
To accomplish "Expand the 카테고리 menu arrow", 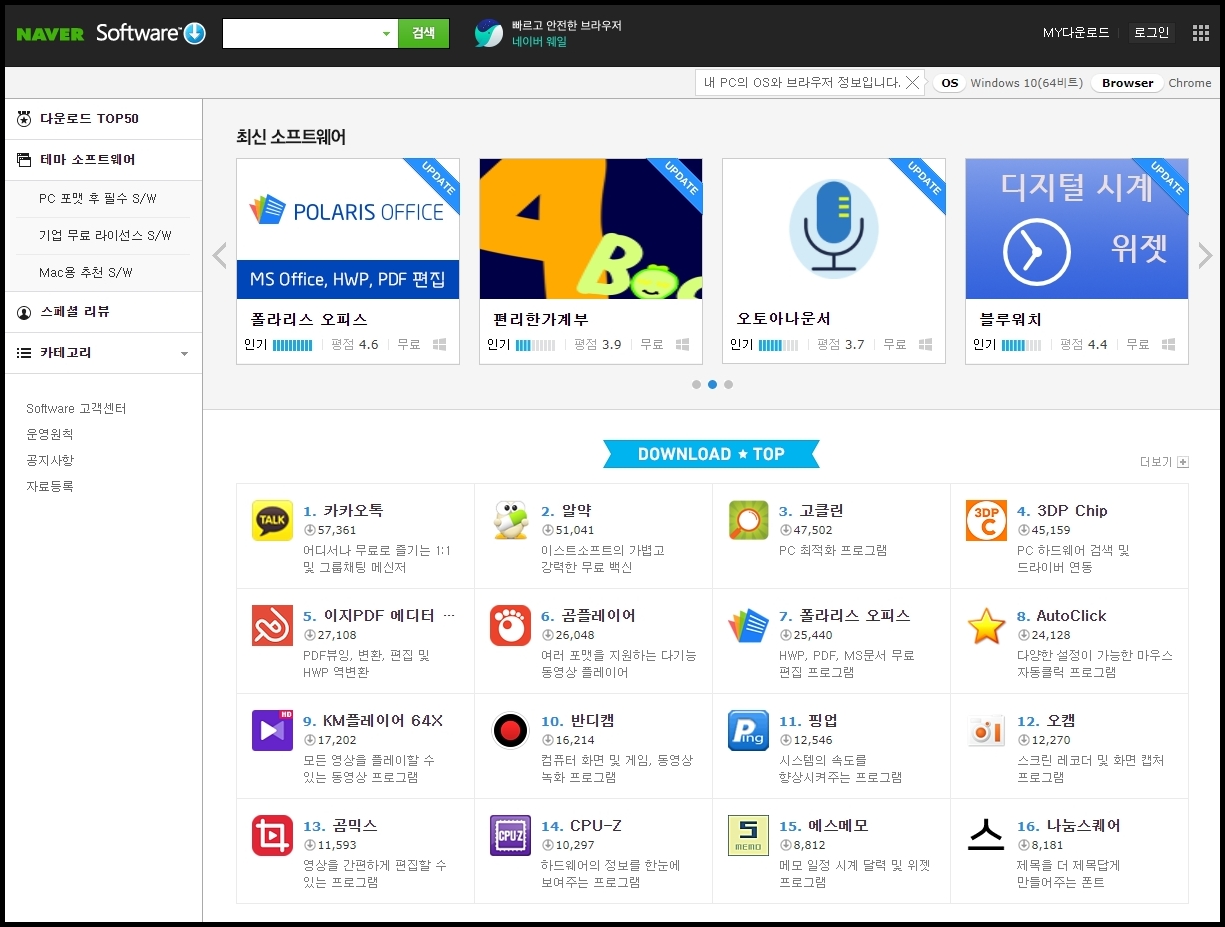I will pyautogui.click(x=184, y=353).
